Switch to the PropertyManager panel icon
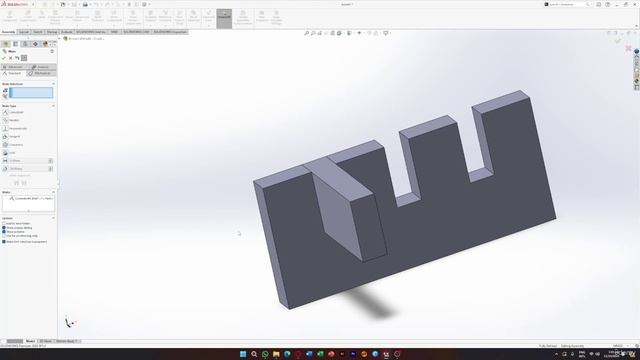640x360 pixels. [x=16, y=44]
